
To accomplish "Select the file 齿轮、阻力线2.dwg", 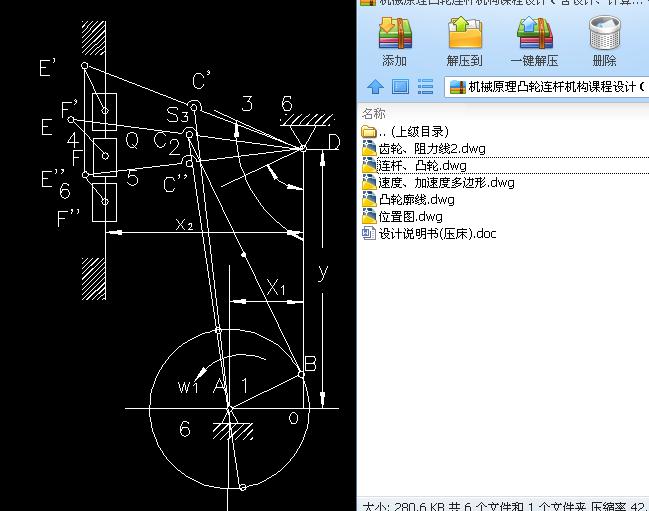I will coord(431,148).
